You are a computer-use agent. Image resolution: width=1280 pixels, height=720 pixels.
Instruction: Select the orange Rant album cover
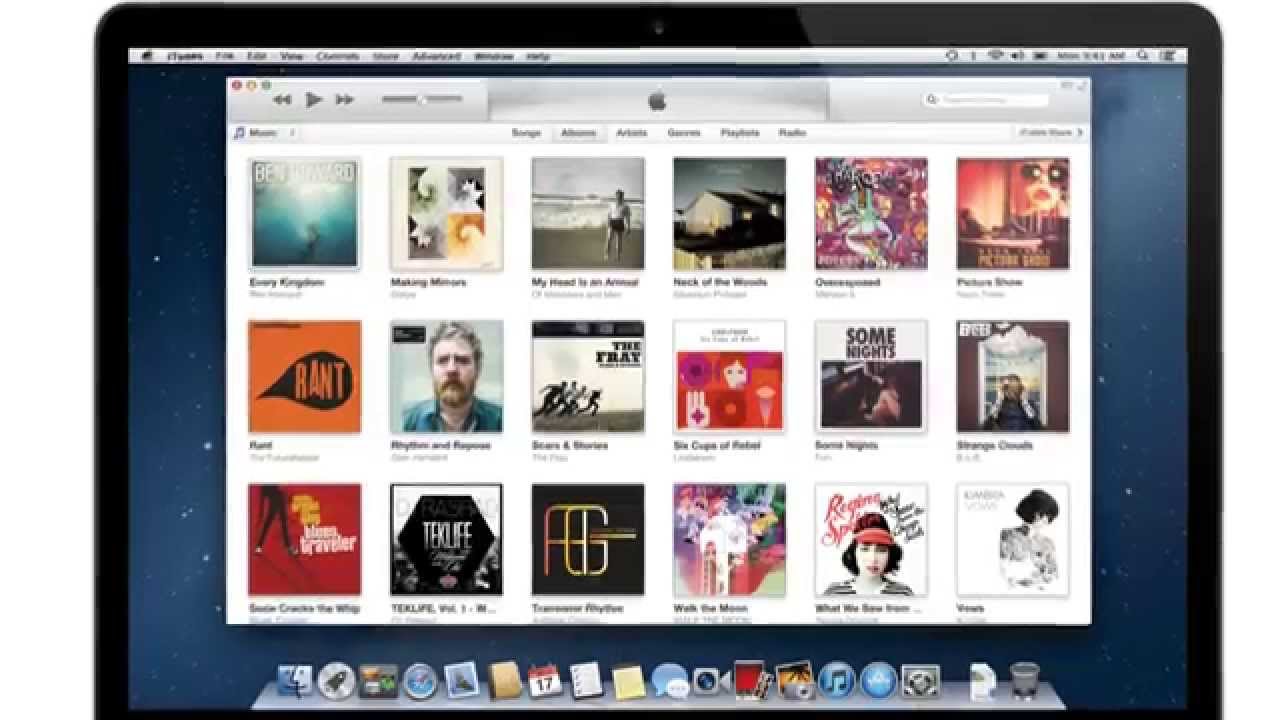305,376
